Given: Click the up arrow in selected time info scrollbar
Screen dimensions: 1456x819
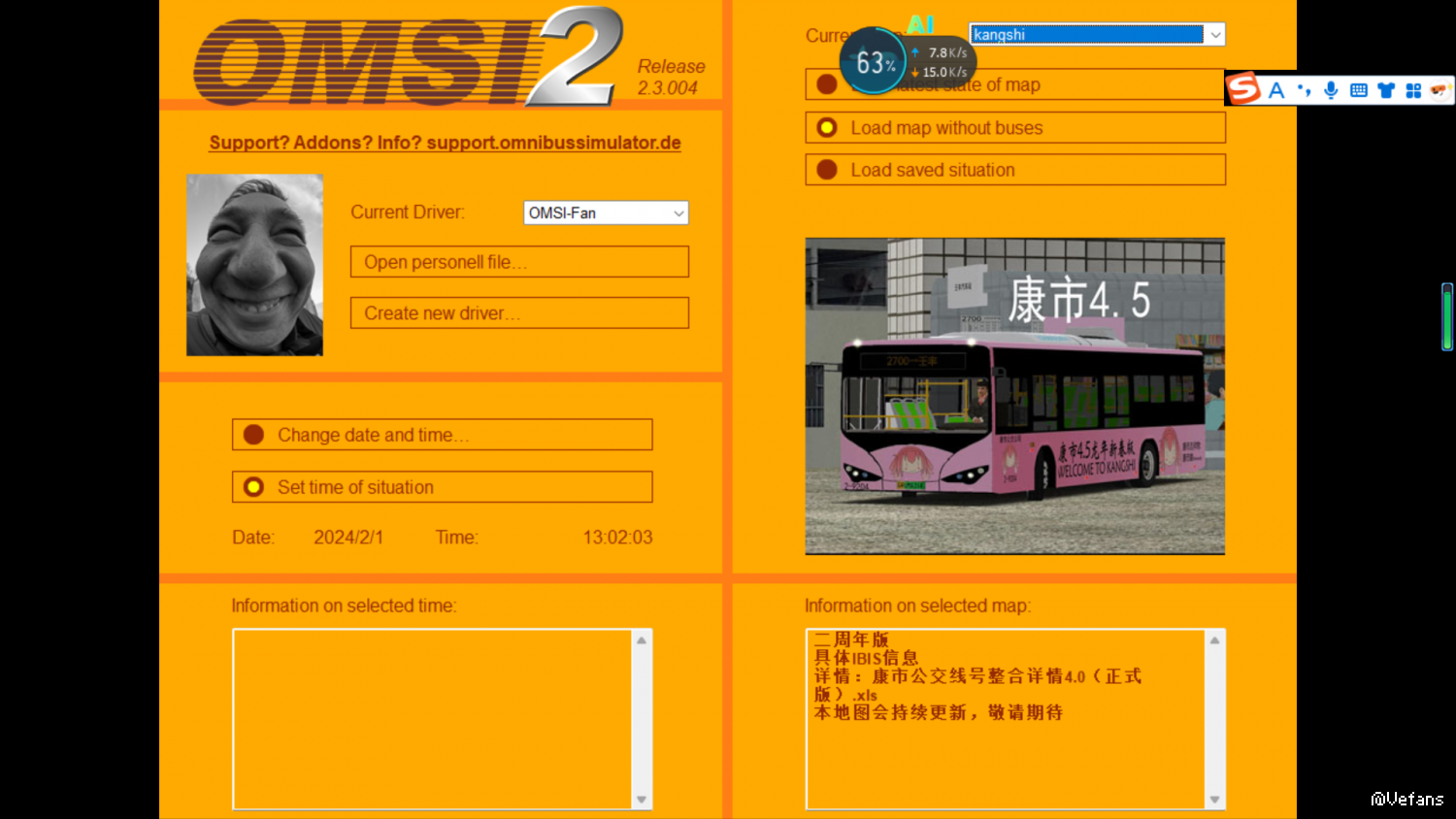Looking at the screenshot, I should point(642,640).
